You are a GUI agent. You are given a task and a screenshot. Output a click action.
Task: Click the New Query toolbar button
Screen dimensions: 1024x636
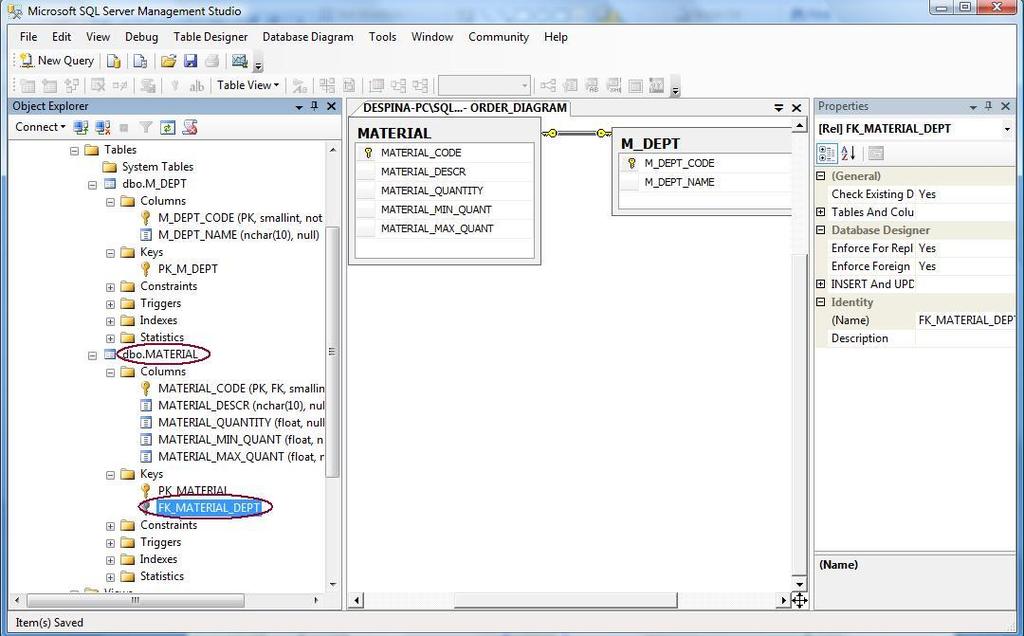(x=57, y=61)
